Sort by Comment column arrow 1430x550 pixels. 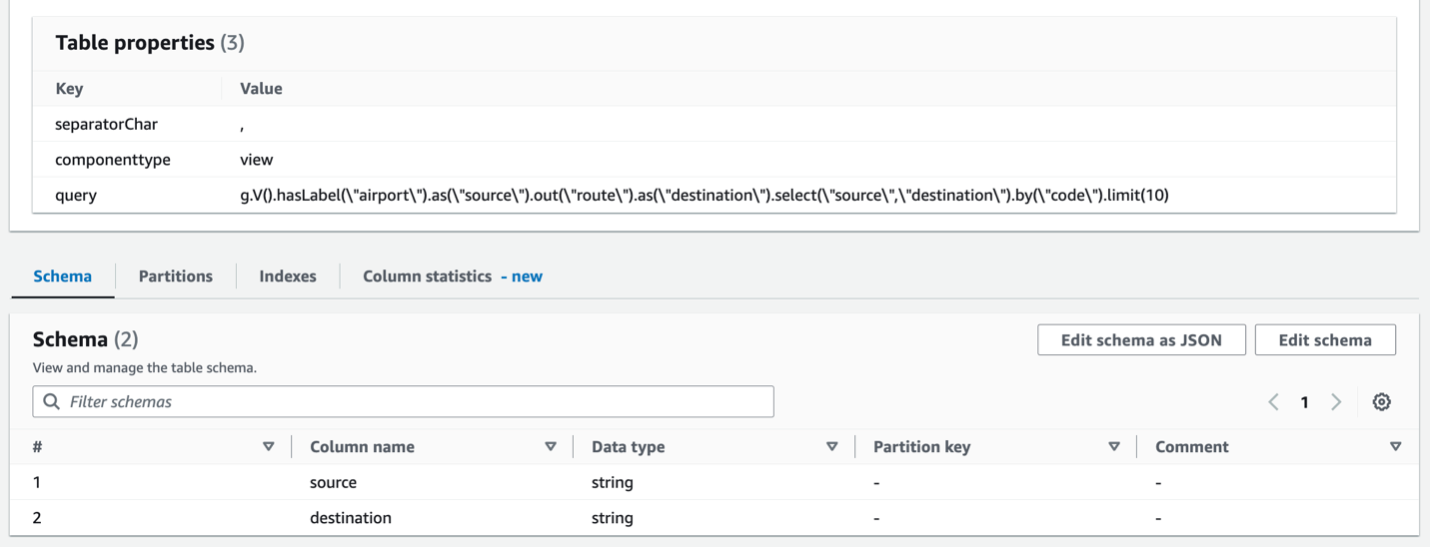click(1396, 447)
